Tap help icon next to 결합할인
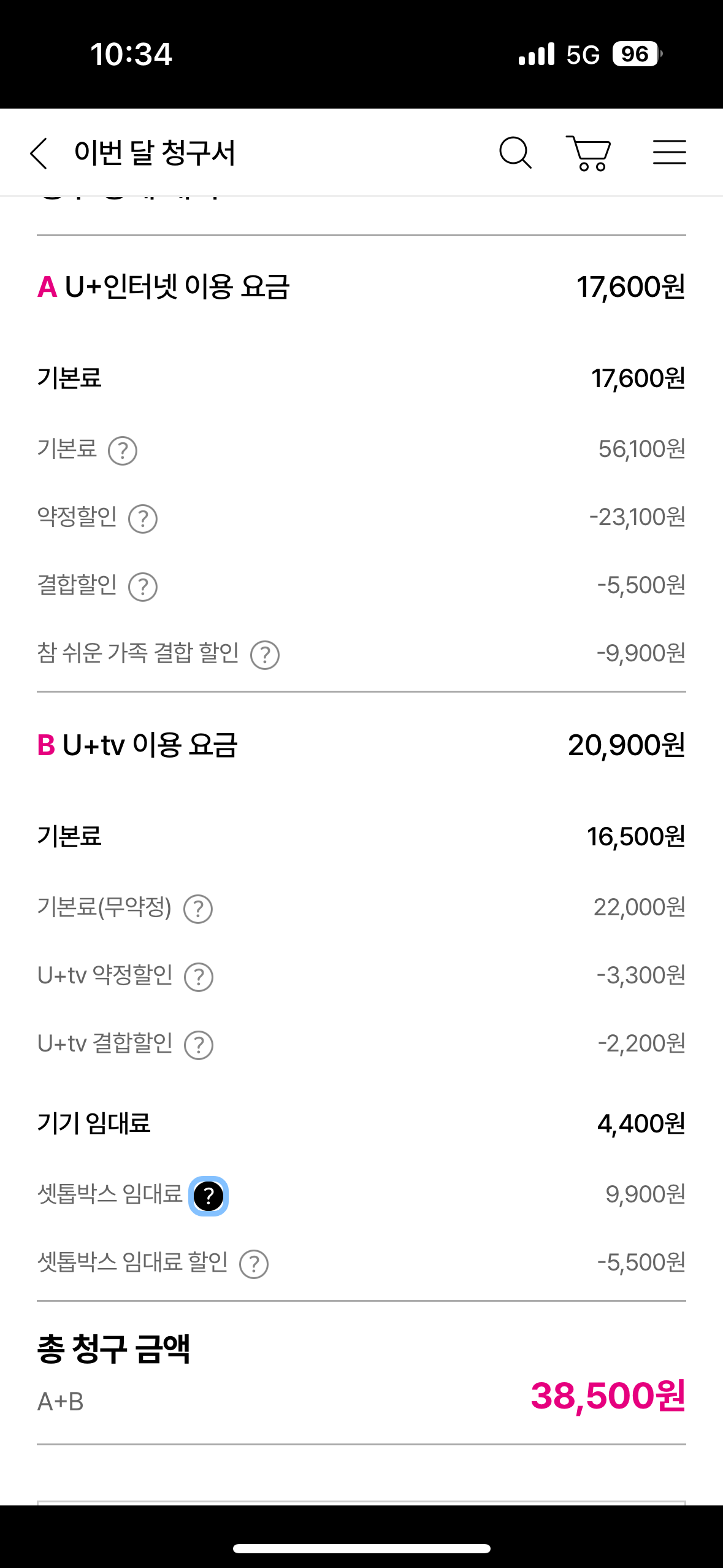Viewport: 723px width, 1568px height. coord(143,587)
